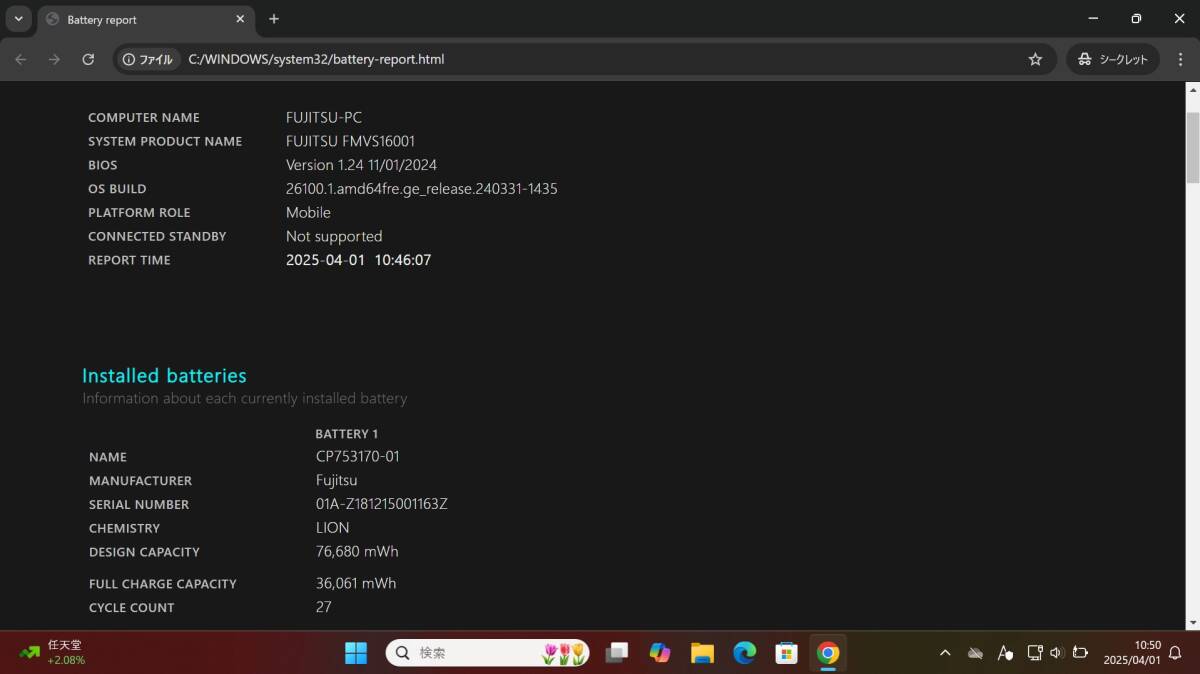Click the Installed batteries heading
This screenshot has width=1200, height=674.
164,376
